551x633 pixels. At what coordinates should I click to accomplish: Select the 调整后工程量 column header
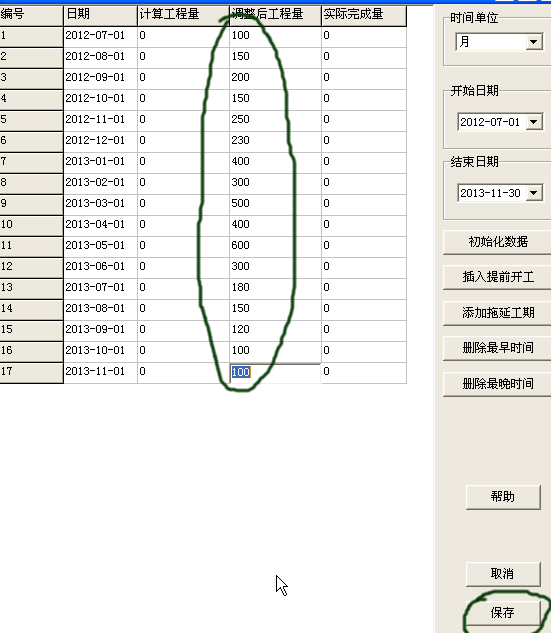pos(275,15)
